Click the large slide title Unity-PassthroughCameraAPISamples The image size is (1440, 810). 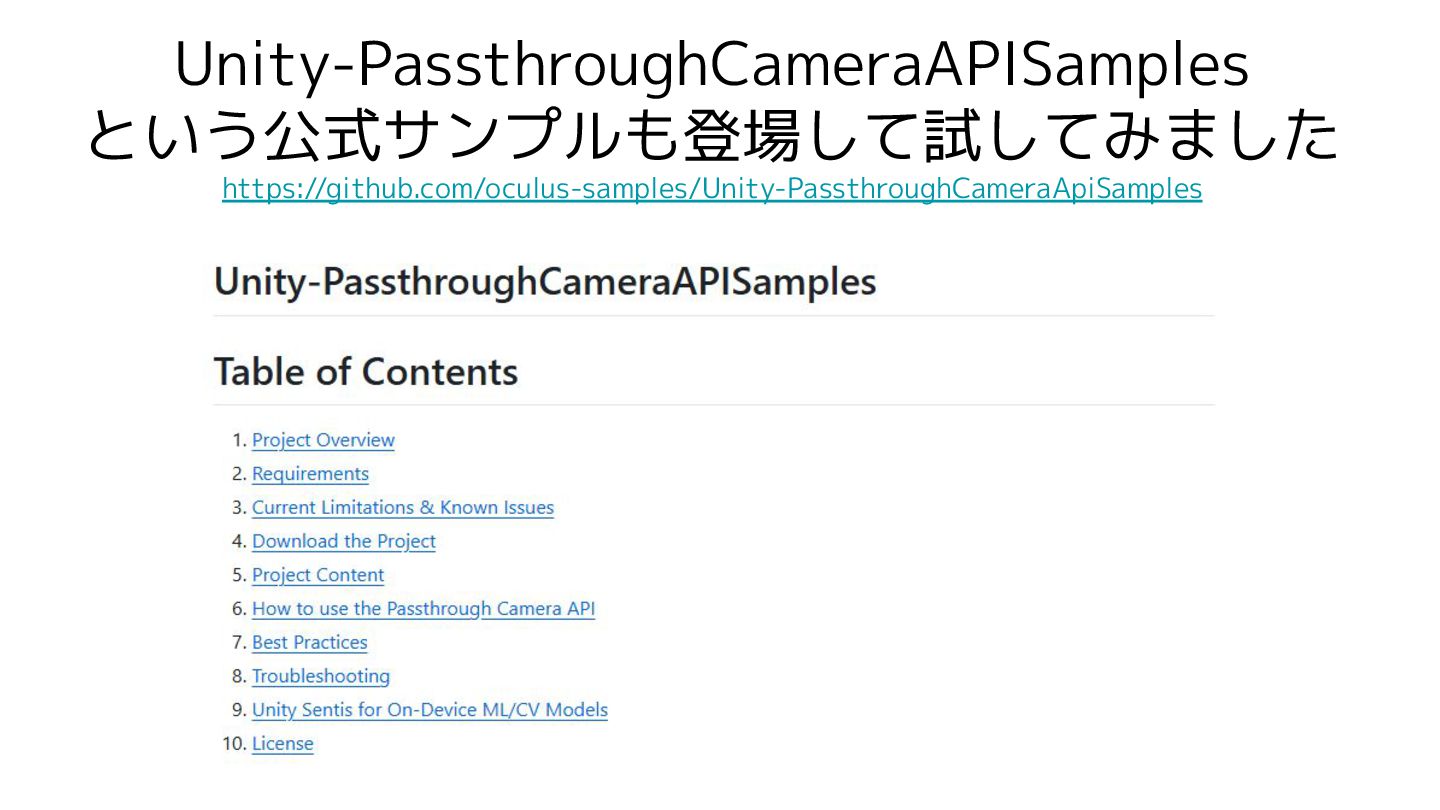(x=711, y=66)
